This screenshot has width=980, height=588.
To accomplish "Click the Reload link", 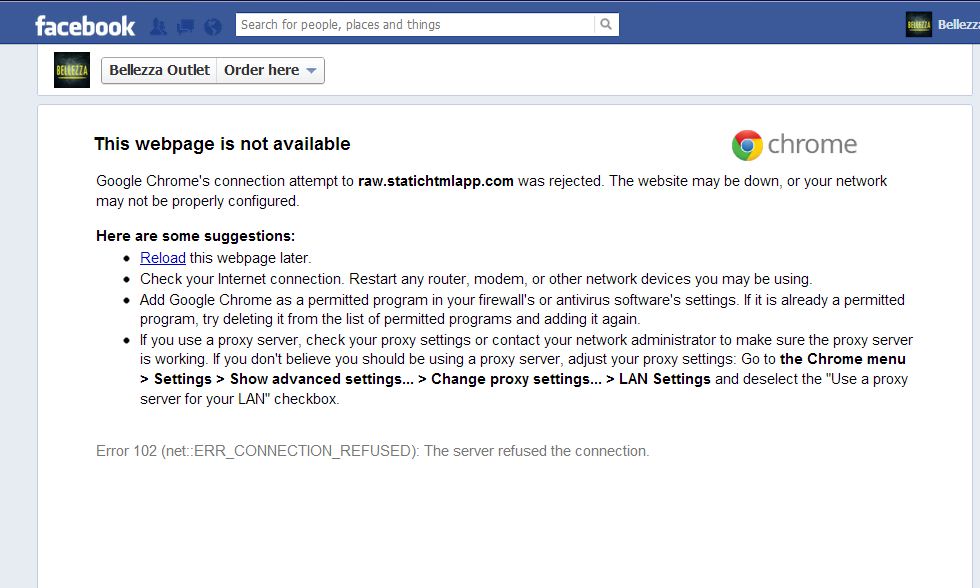I will click(x=163, y=258).
